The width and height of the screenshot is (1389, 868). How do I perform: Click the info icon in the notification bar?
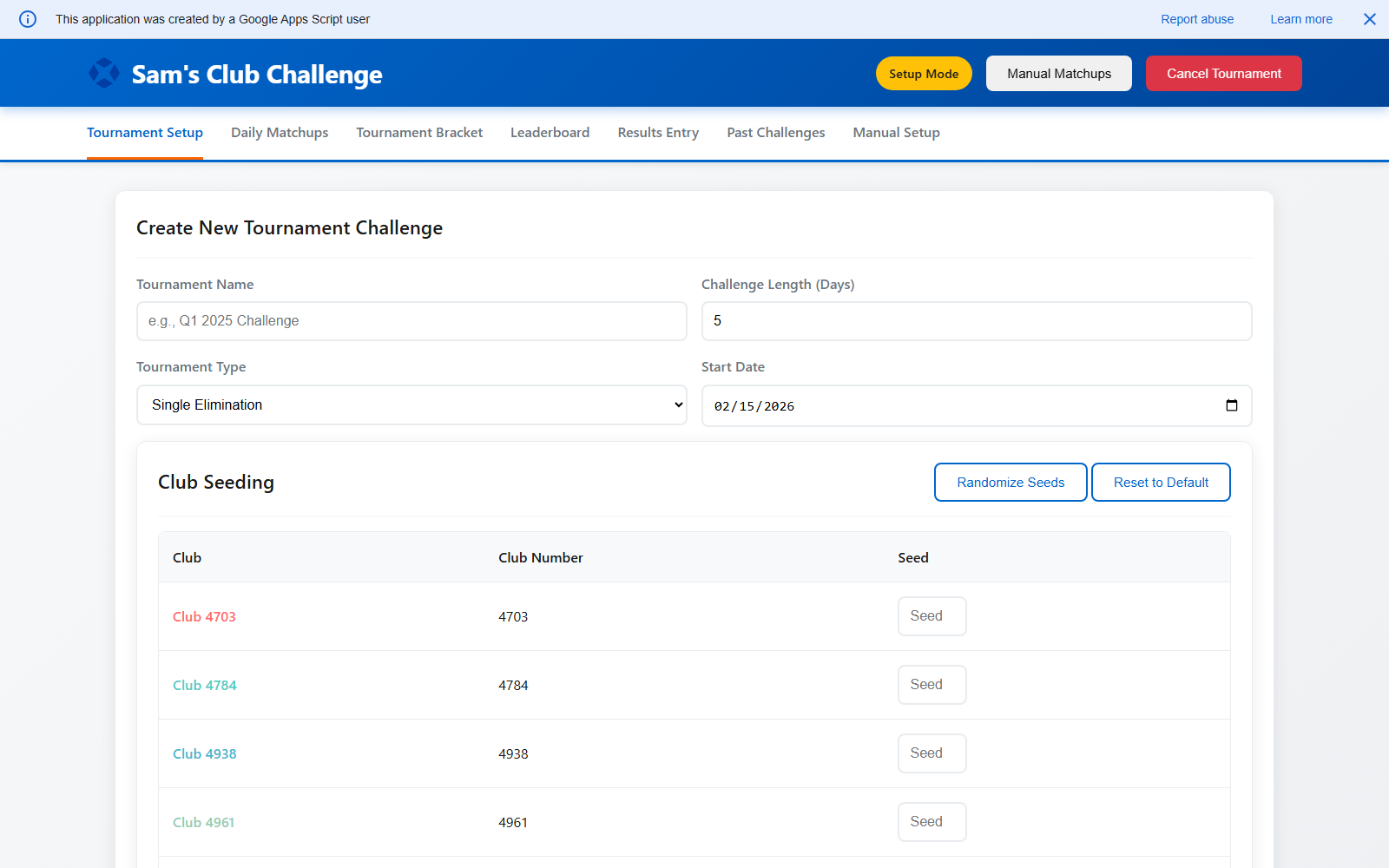tap(27, 19)
